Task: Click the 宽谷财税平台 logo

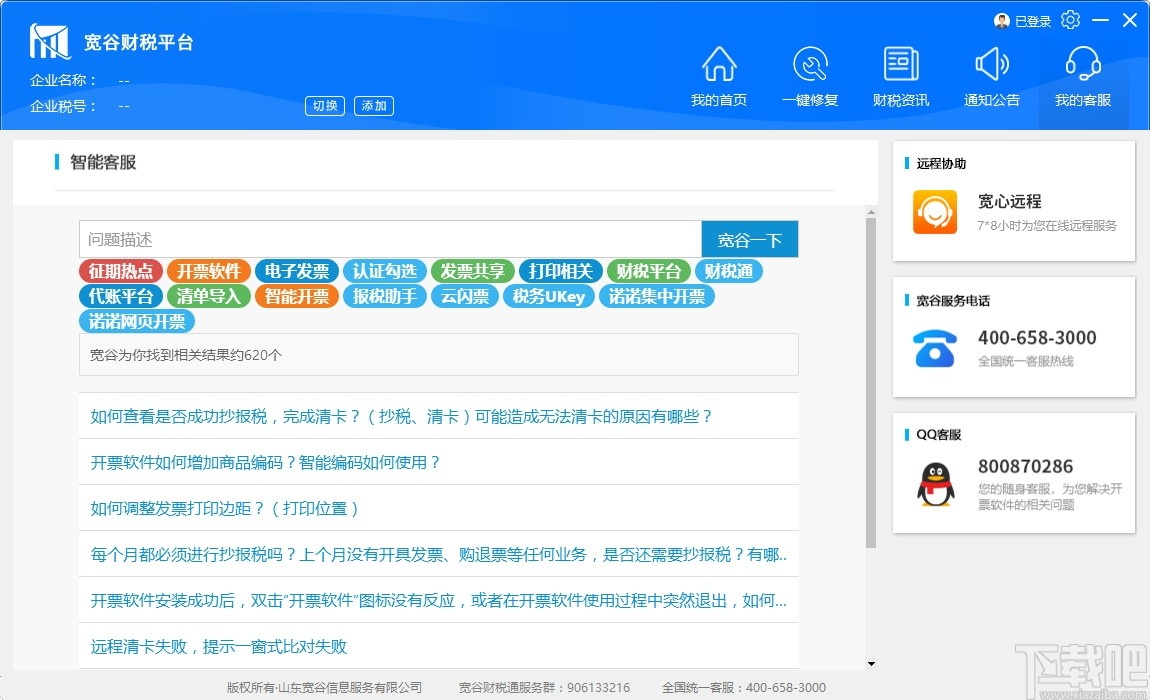Action: click(x=50, y=41)
